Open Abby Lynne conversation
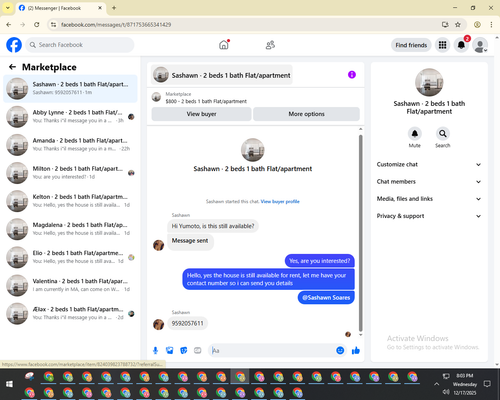Viewport: 500px width, 400px height. [70, 117]
